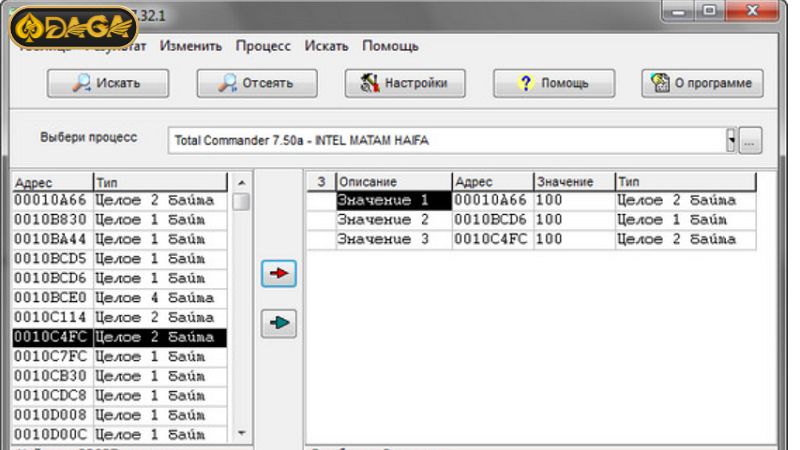Click type cell of Значение 2 row
The height and width of the screenshot is (450, 800).
(685, 220)
